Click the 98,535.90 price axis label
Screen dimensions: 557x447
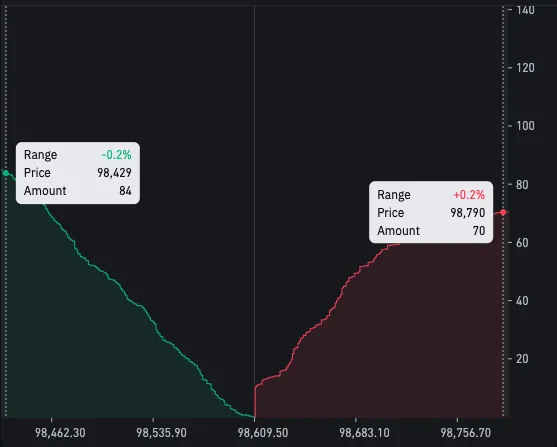tap(161, 433)
